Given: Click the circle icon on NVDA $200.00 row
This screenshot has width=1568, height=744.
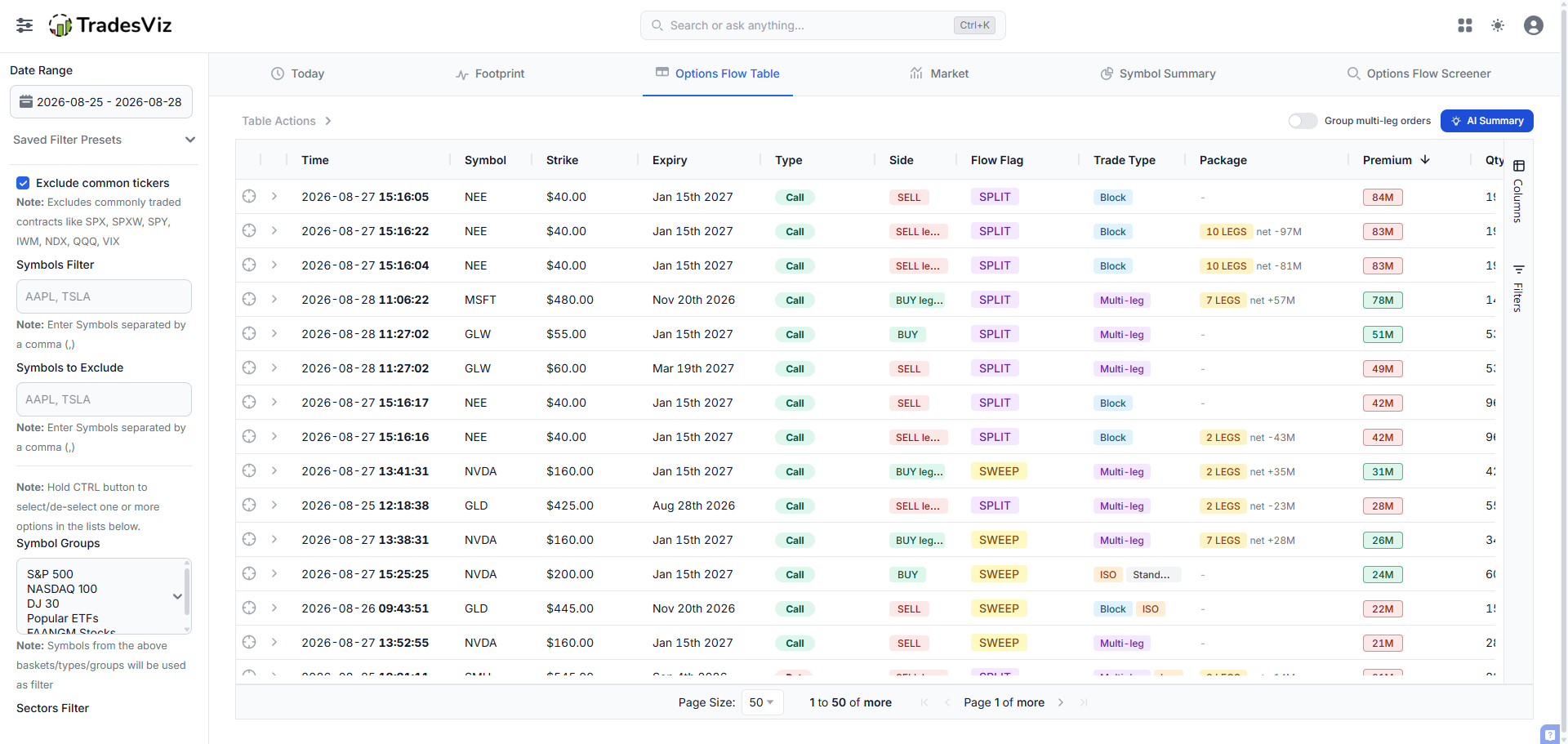Looking at the screenshot, I should click(x=249, y=573).
